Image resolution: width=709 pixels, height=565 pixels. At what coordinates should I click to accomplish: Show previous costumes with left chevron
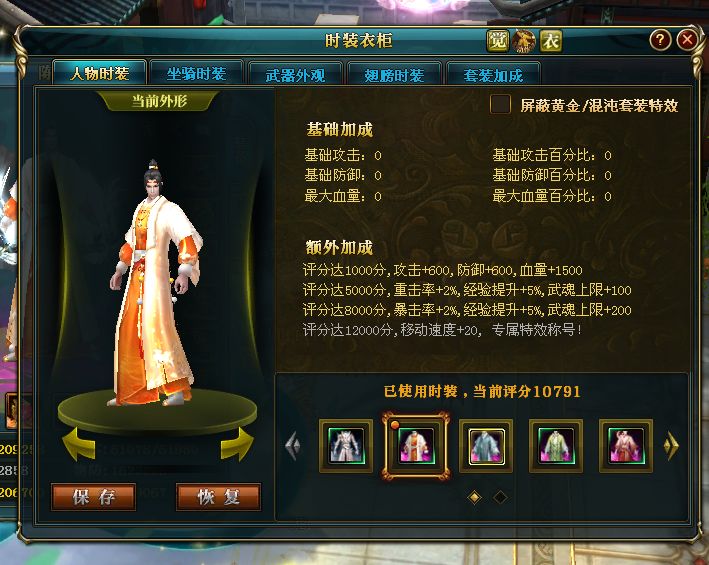click(x=293, y=446)
